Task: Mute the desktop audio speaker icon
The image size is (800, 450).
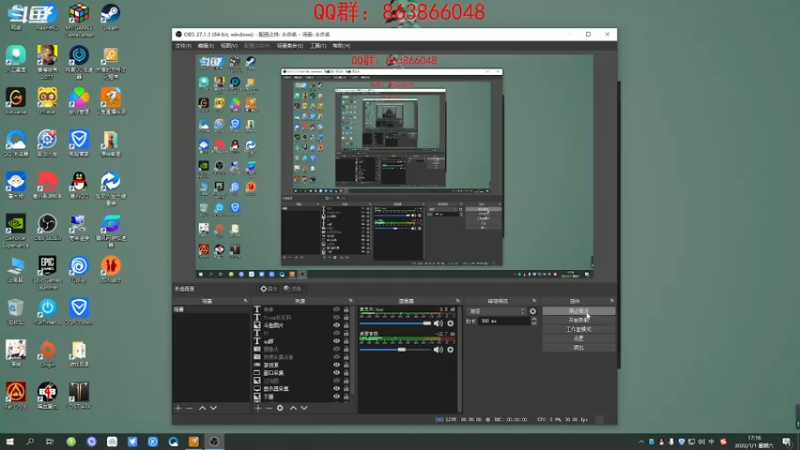Action: click(438, 350)
